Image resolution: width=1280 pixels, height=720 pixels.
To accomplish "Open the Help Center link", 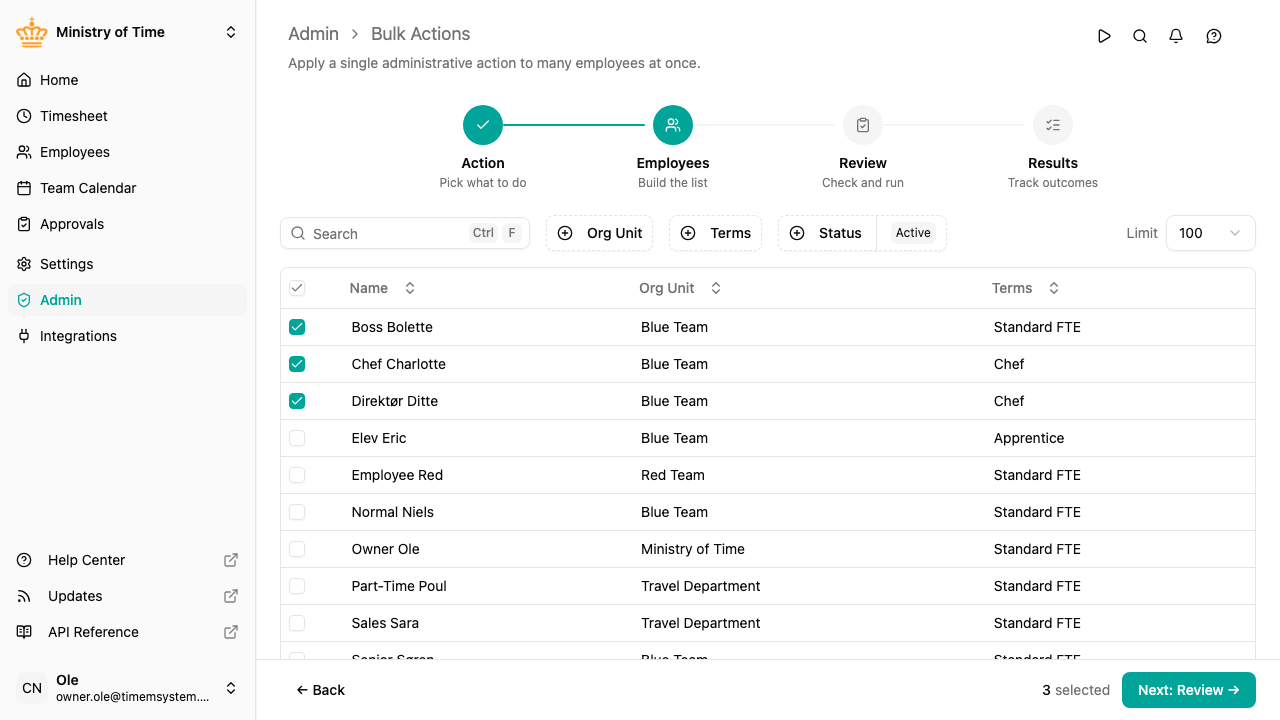I will point(127,560).
